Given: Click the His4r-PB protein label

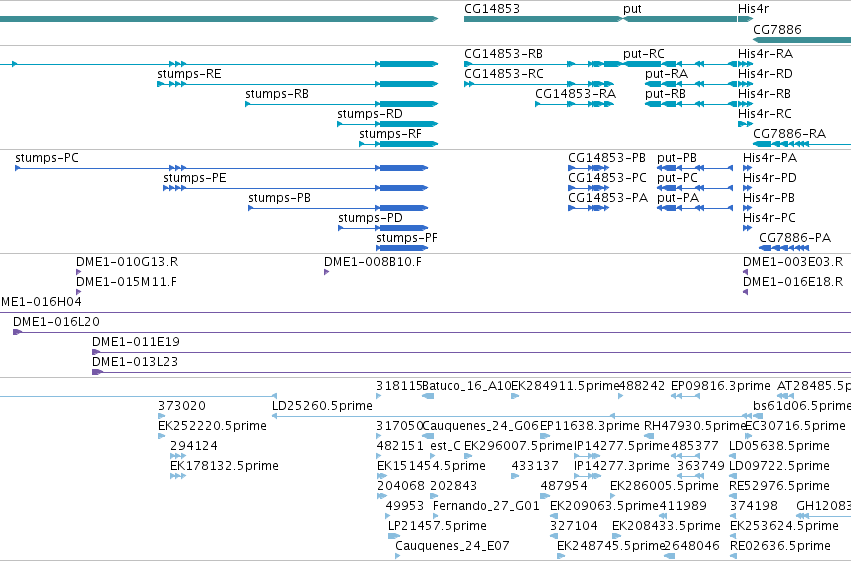Looking at the screenshot, I should [769, 198].
